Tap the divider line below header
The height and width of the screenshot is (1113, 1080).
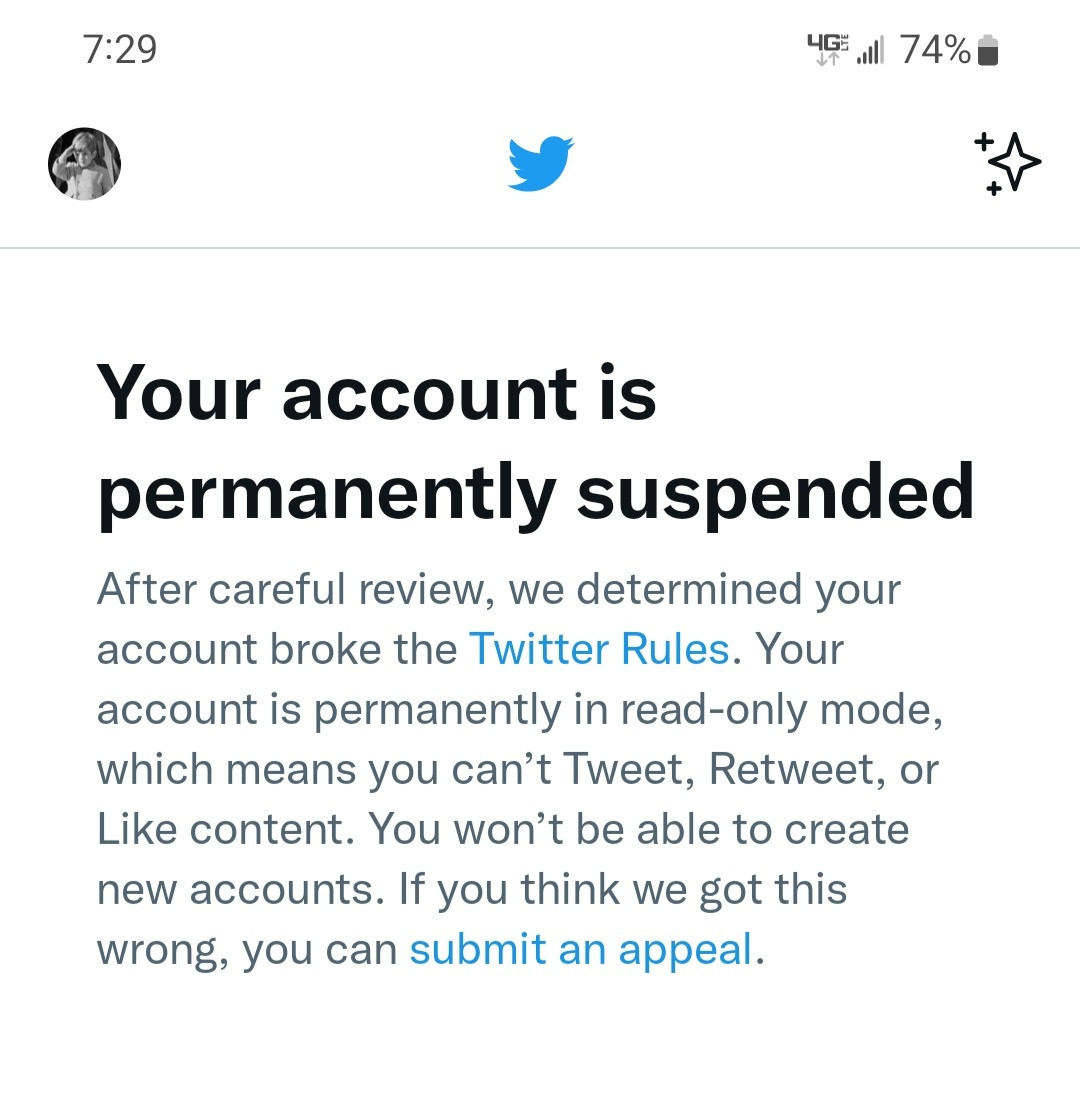pos(540,247)
